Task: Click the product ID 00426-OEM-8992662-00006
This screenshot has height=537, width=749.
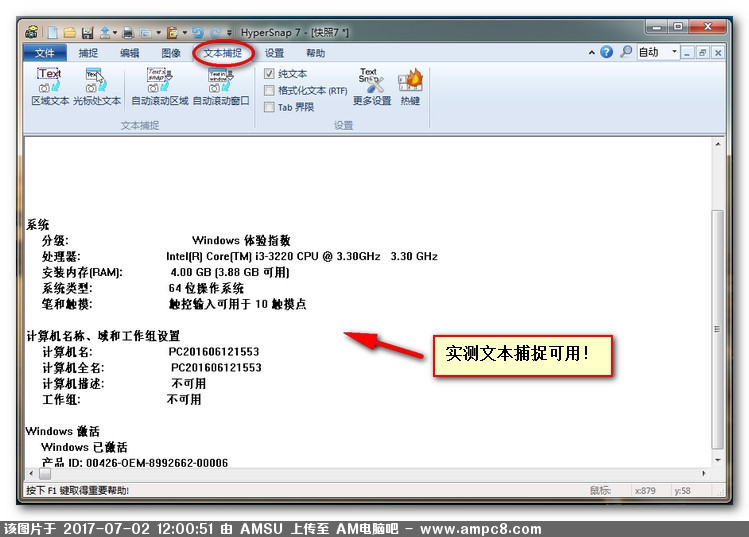Action: (157, 462)
